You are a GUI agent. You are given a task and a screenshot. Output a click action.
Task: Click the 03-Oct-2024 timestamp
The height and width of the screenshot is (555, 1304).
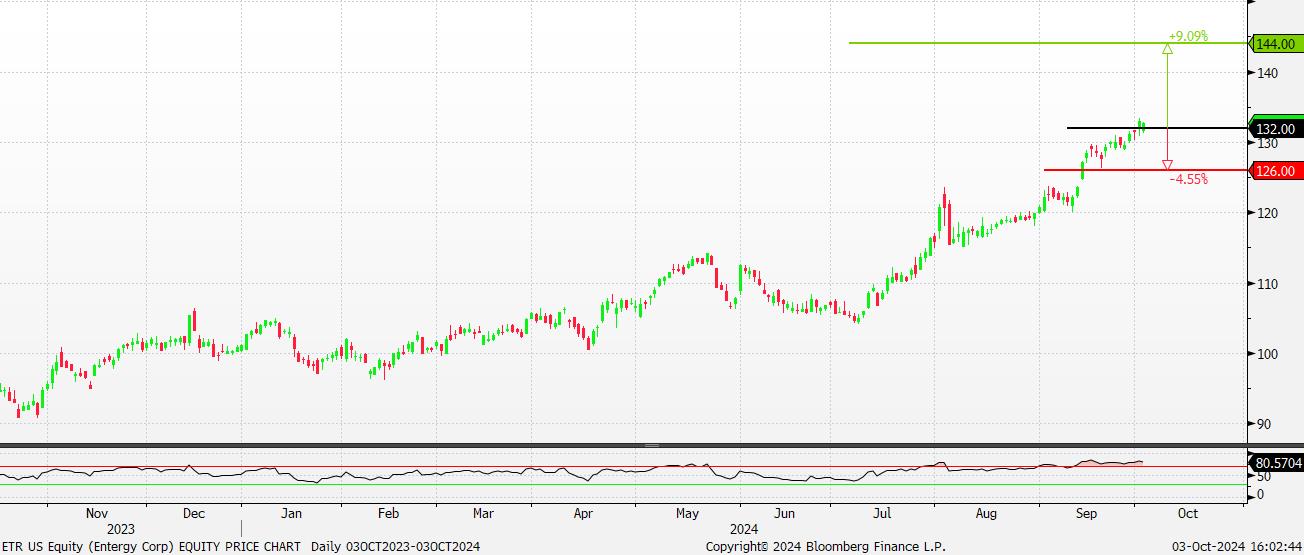point(1236,546)
